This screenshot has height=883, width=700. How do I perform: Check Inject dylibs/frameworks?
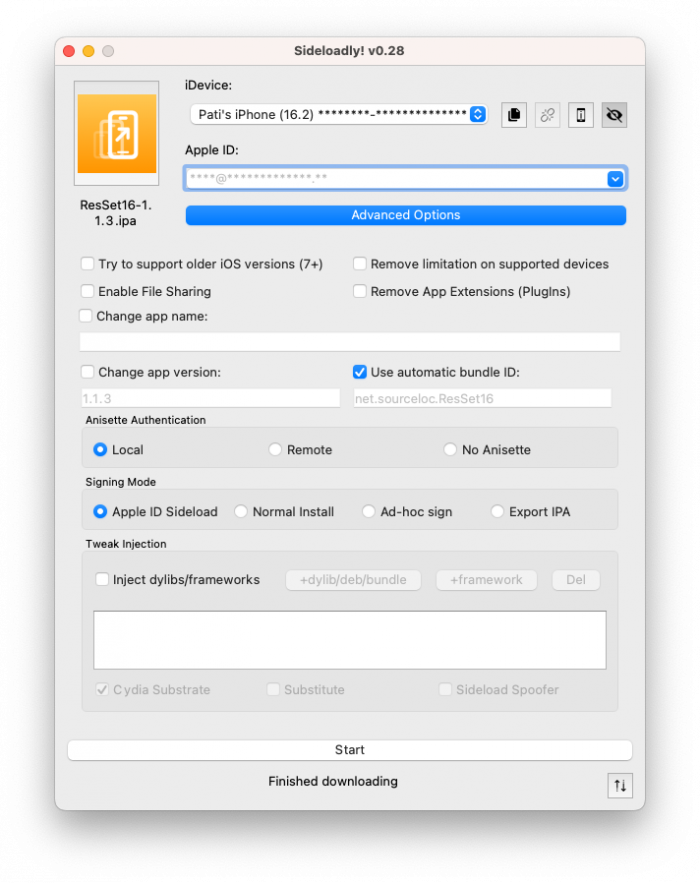pyautogui.click(x=102, y=579)
